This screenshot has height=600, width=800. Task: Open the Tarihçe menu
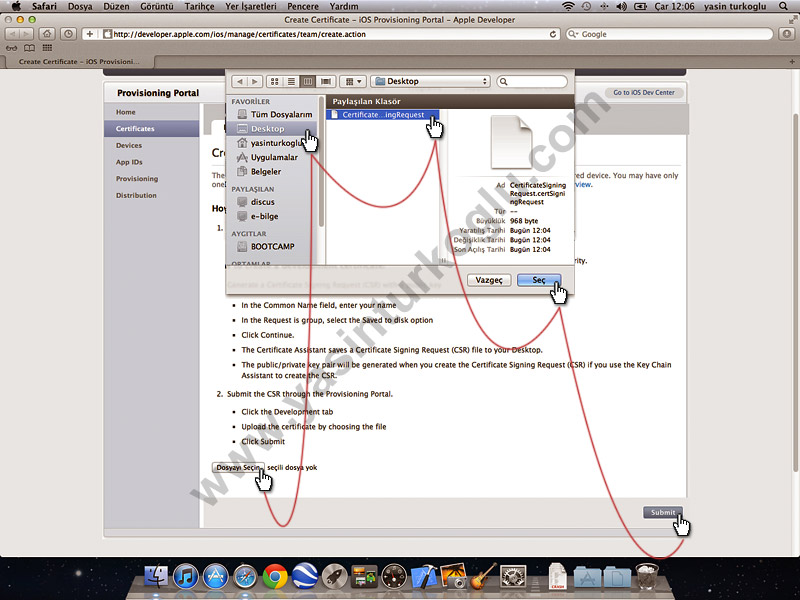(x=199, y=6)
